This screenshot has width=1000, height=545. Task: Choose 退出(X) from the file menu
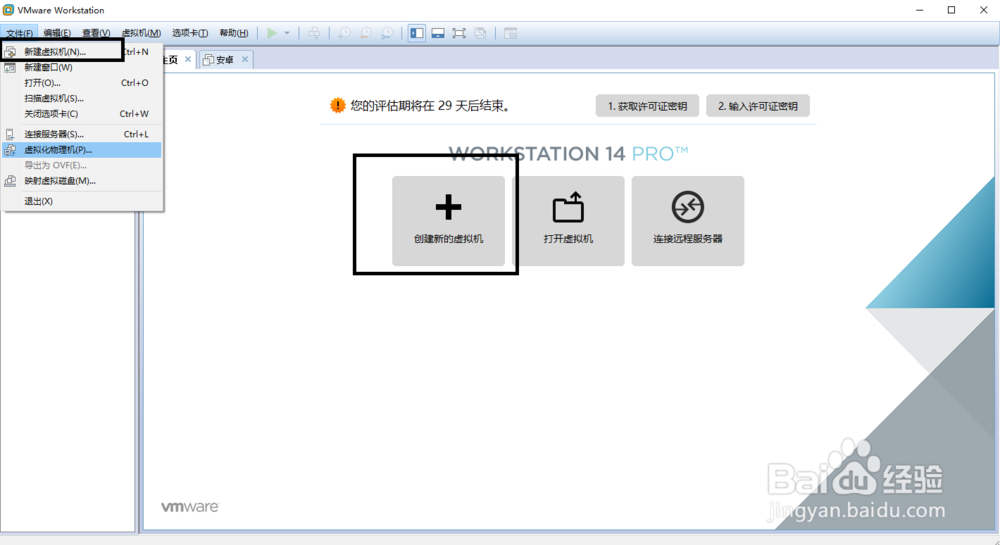click(82, 201)
